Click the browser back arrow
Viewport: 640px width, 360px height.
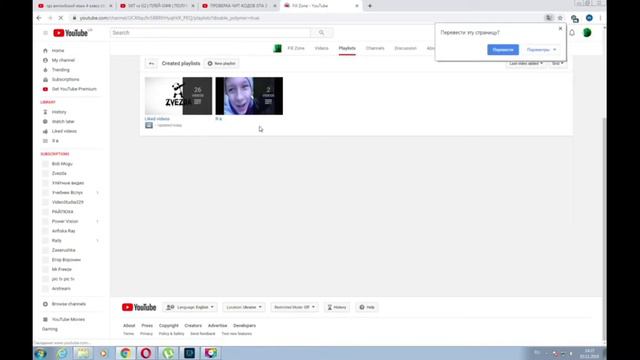click(39, 18)
